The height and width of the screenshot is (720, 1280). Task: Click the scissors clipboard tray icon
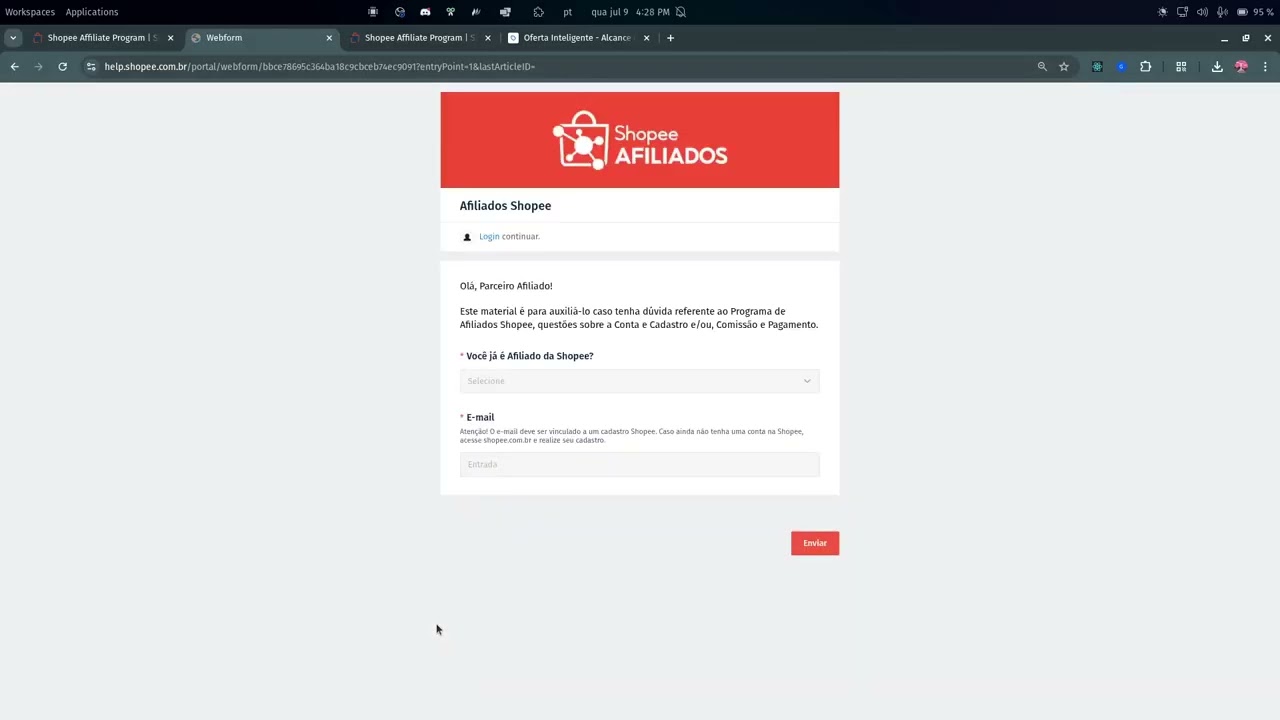coord(451,12)
